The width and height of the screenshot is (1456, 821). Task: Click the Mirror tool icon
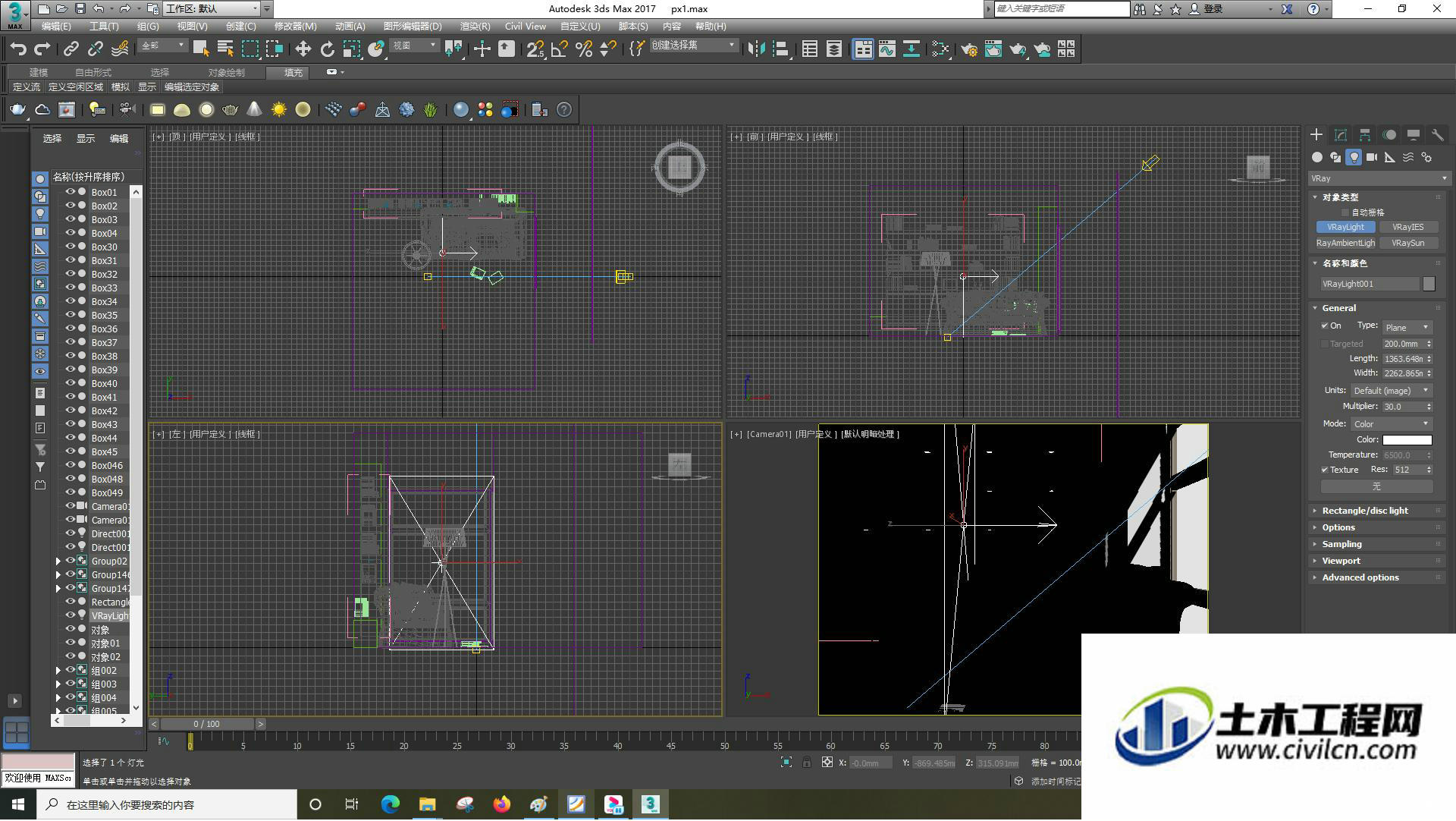click(x=756, y=49)
